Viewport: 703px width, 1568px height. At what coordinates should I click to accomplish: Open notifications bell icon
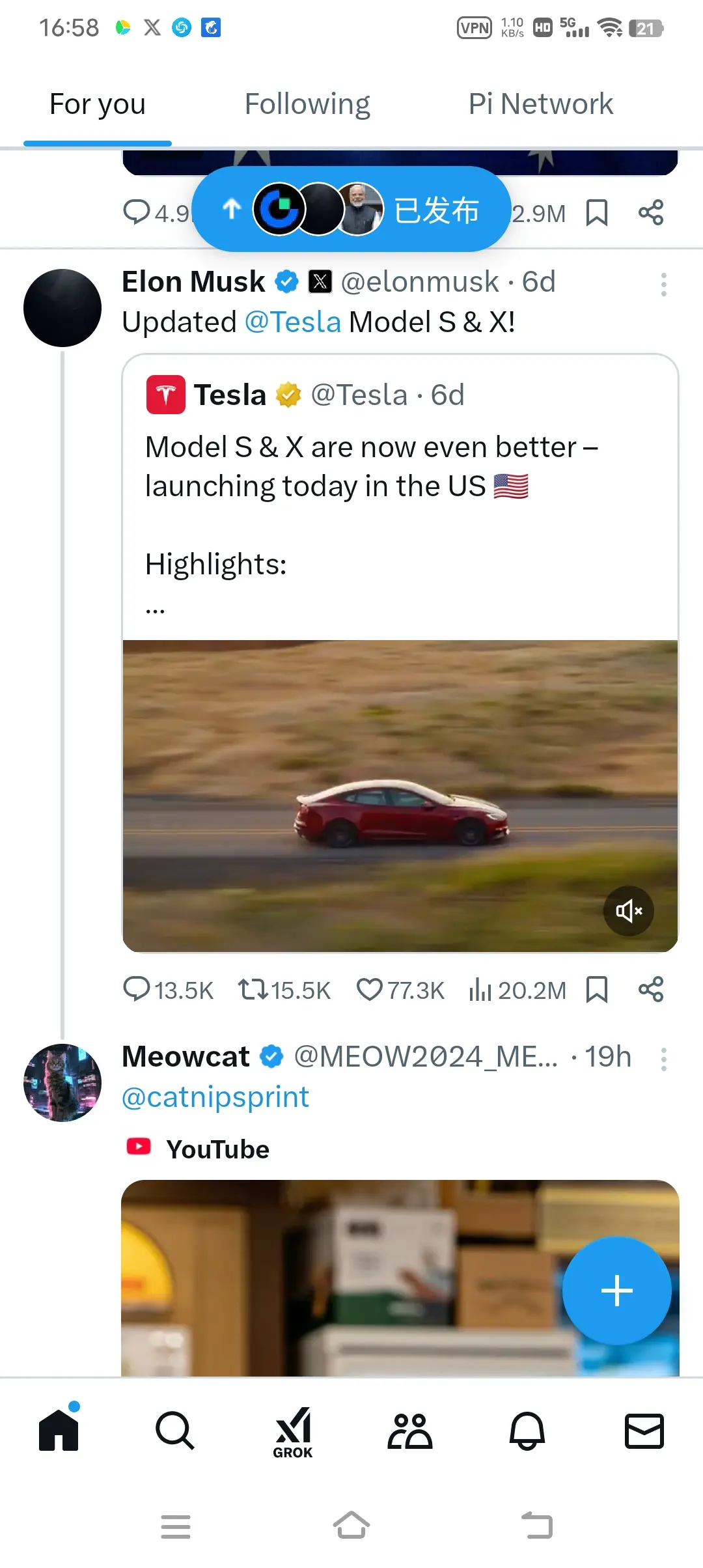527,1431
